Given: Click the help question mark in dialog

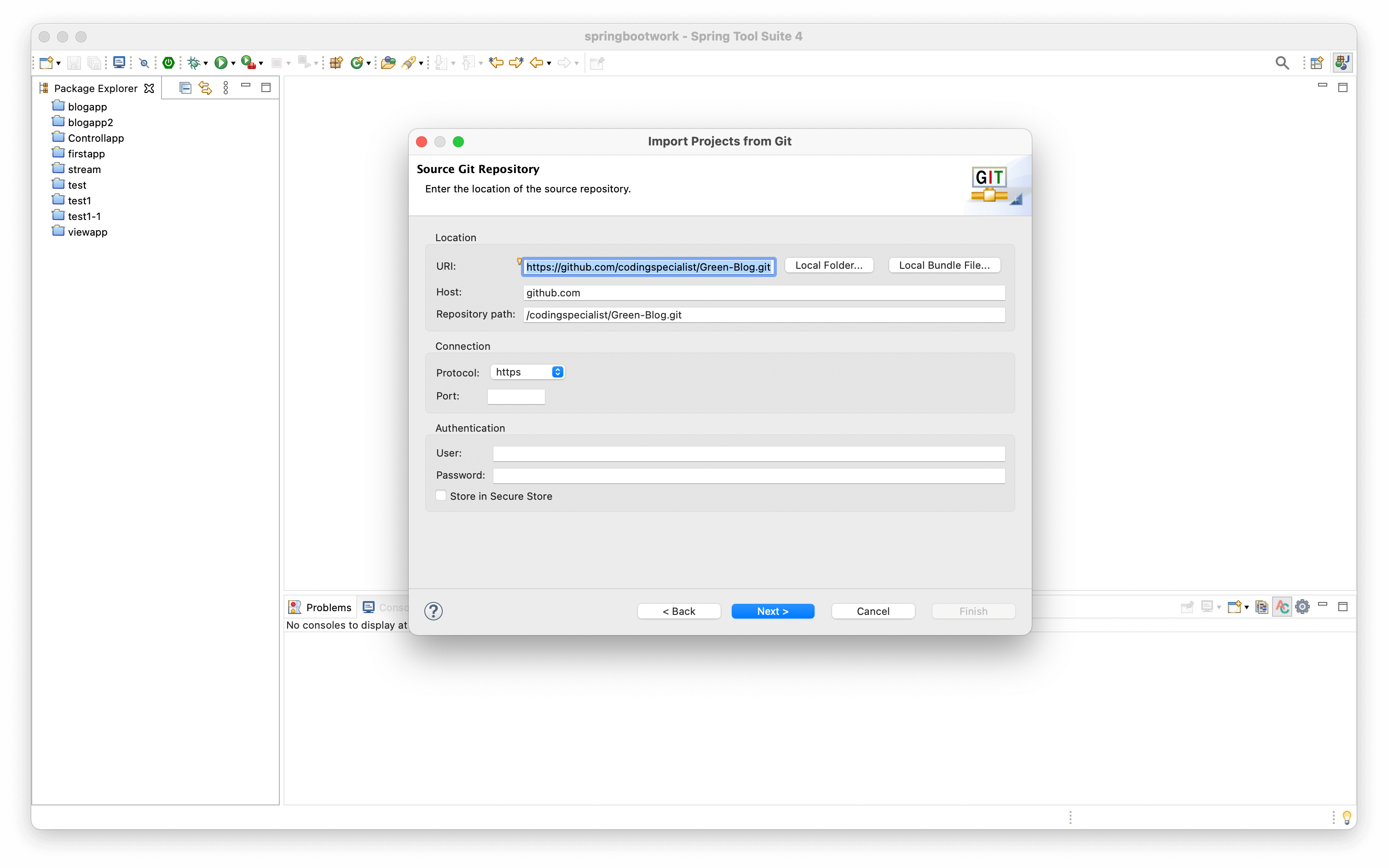Looking at the screenshot, I should click(x=434, y=611).
